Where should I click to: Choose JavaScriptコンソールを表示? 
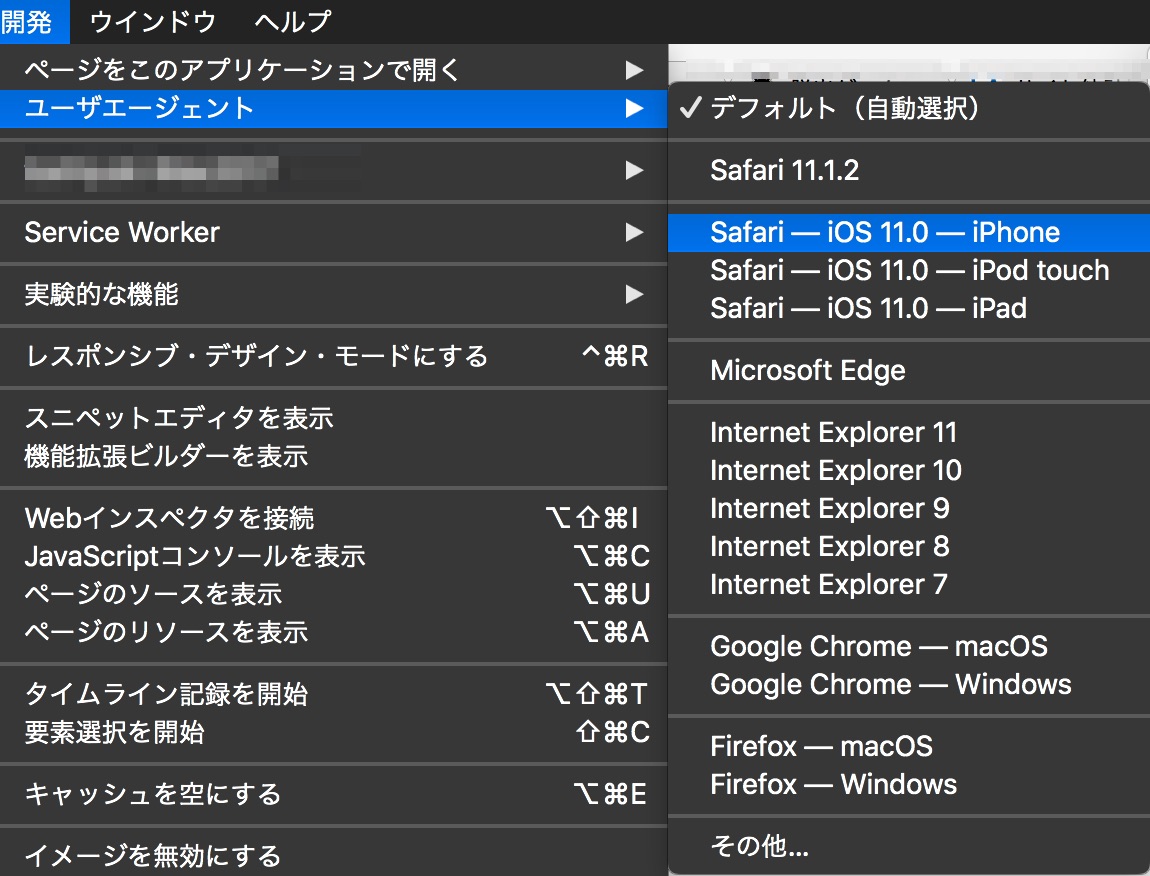click(x=334, y=556)
